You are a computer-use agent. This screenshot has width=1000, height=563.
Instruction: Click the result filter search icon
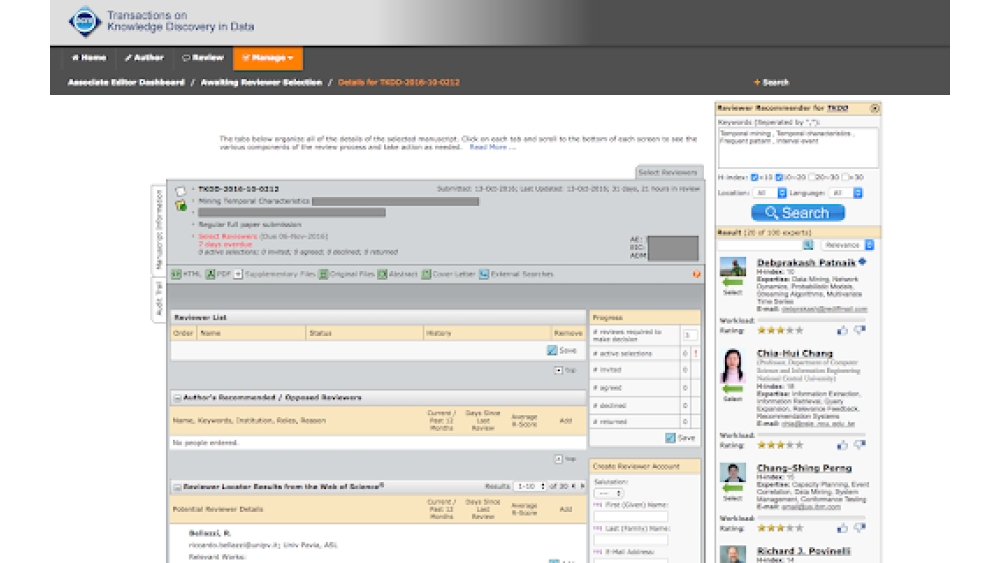tap(807, 245)
